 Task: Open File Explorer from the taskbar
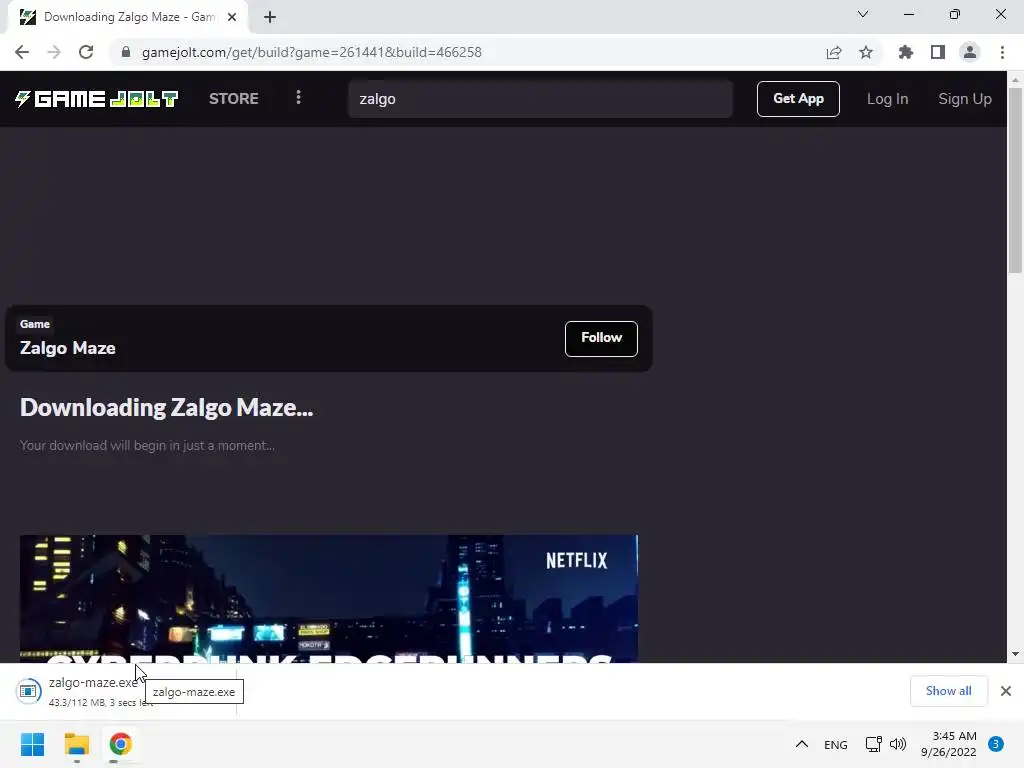[77, 744]
